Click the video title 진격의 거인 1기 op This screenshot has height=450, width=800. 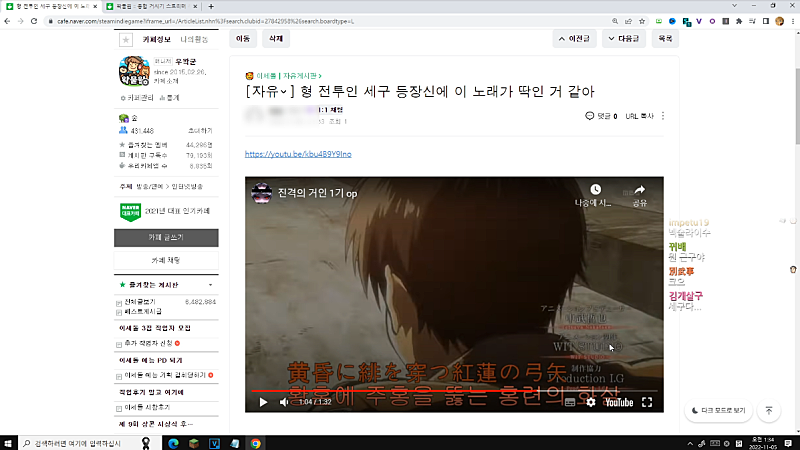[x=317, y=193]
